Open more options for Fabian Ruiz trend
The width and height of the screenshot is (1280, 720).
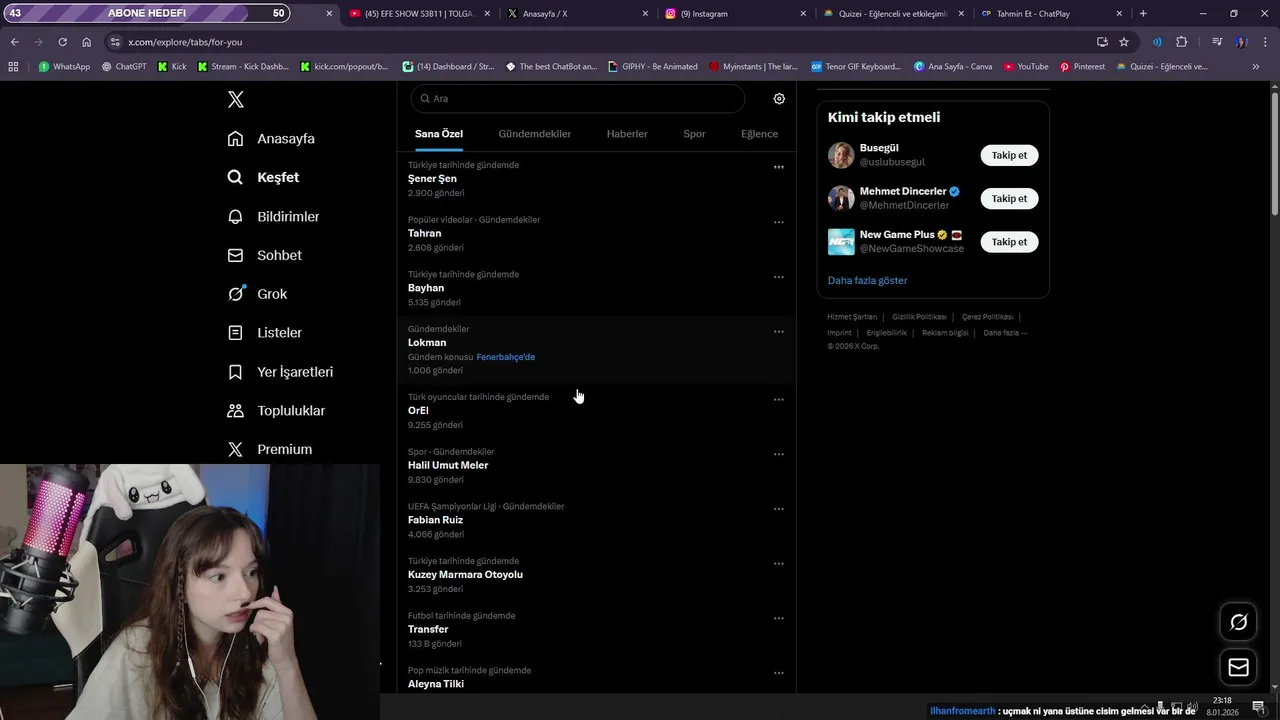(x=778, y=509)
